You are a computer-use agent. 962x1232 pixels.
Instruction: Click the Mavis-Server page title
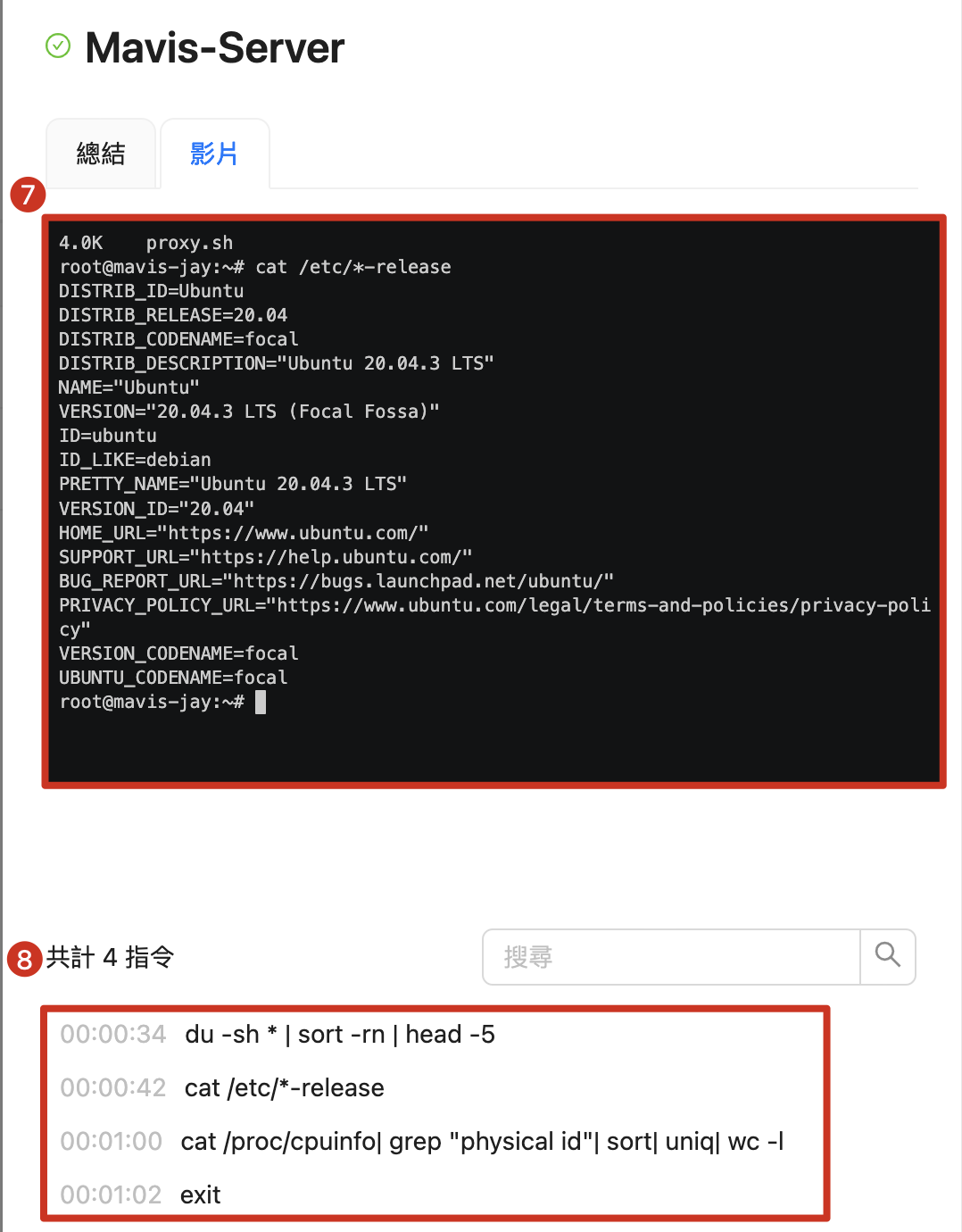[214, 47]
